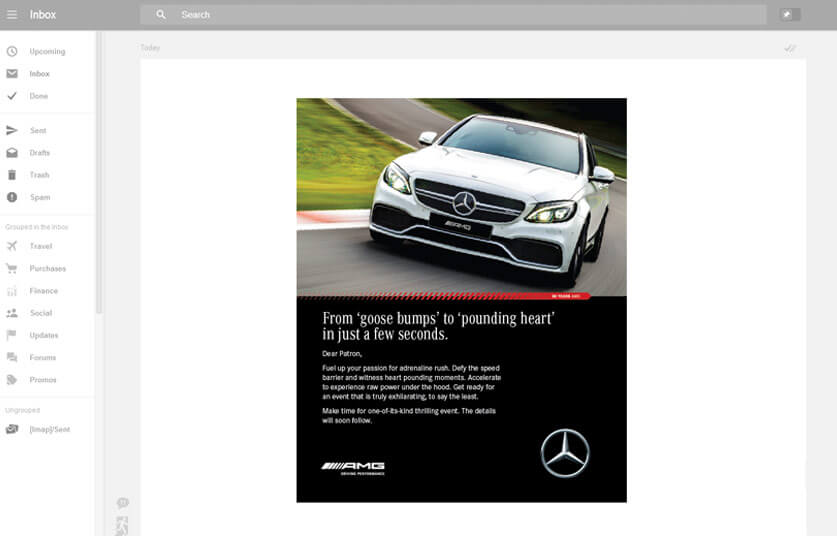
Task: Open the Updates bundle
Action: pyautogui.click(x=44, y=335)
